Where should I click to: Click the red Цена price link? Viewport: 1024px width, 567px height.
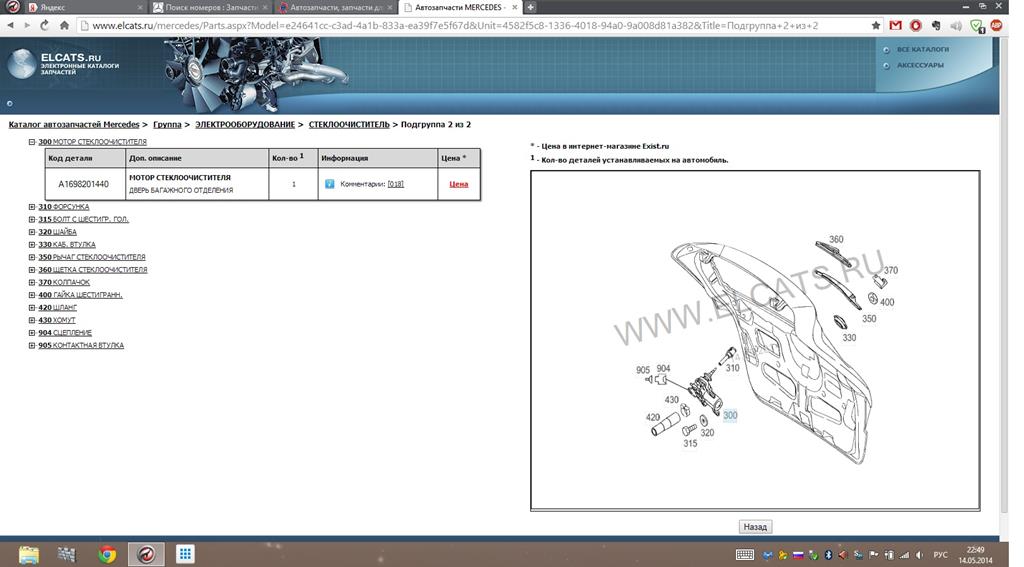(x=458, y=184)
